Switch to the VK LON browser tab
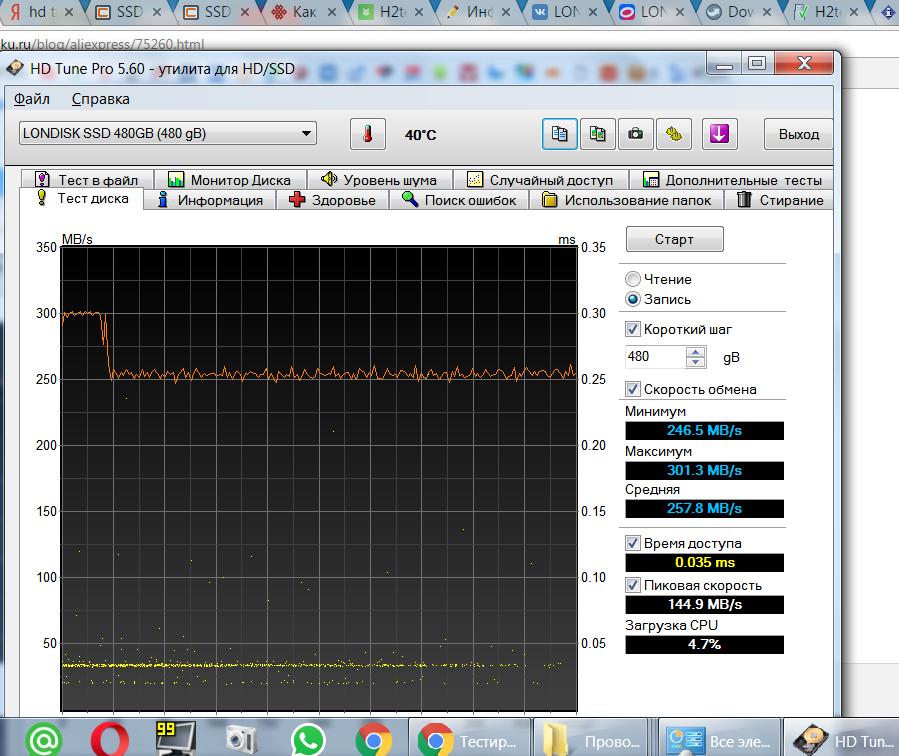 [563, 11]
